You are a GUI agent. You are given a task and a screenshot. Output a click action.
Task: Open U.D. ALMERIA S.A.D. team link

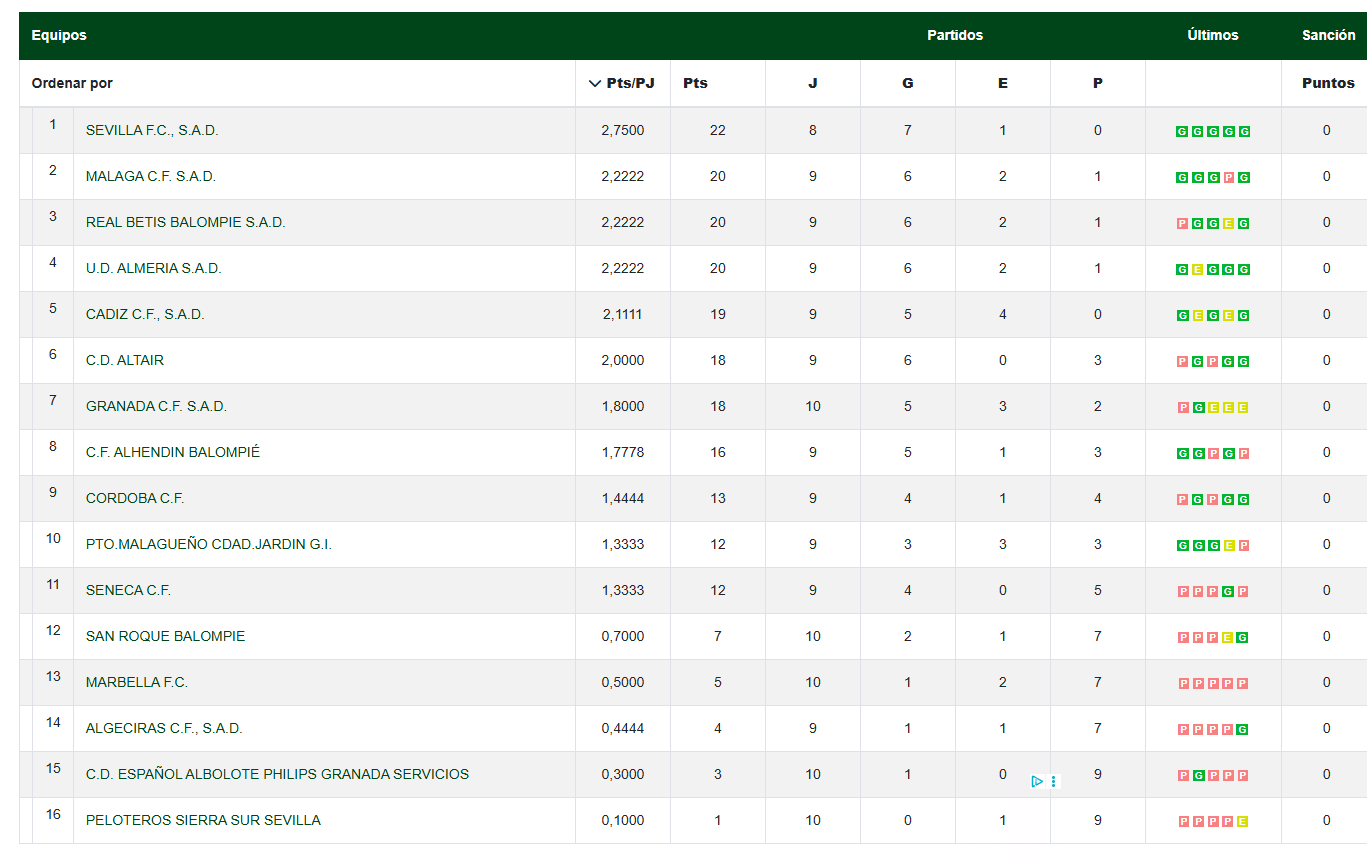pyautogui.click(x=154, y=268)
